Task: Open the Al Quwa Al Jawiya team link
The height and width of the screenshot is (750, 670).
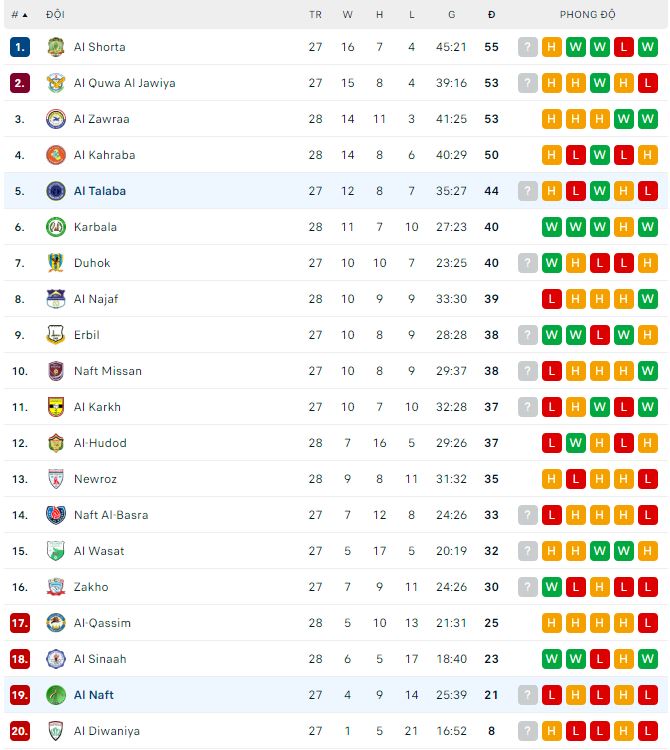Action: click(x=124, y=83)
